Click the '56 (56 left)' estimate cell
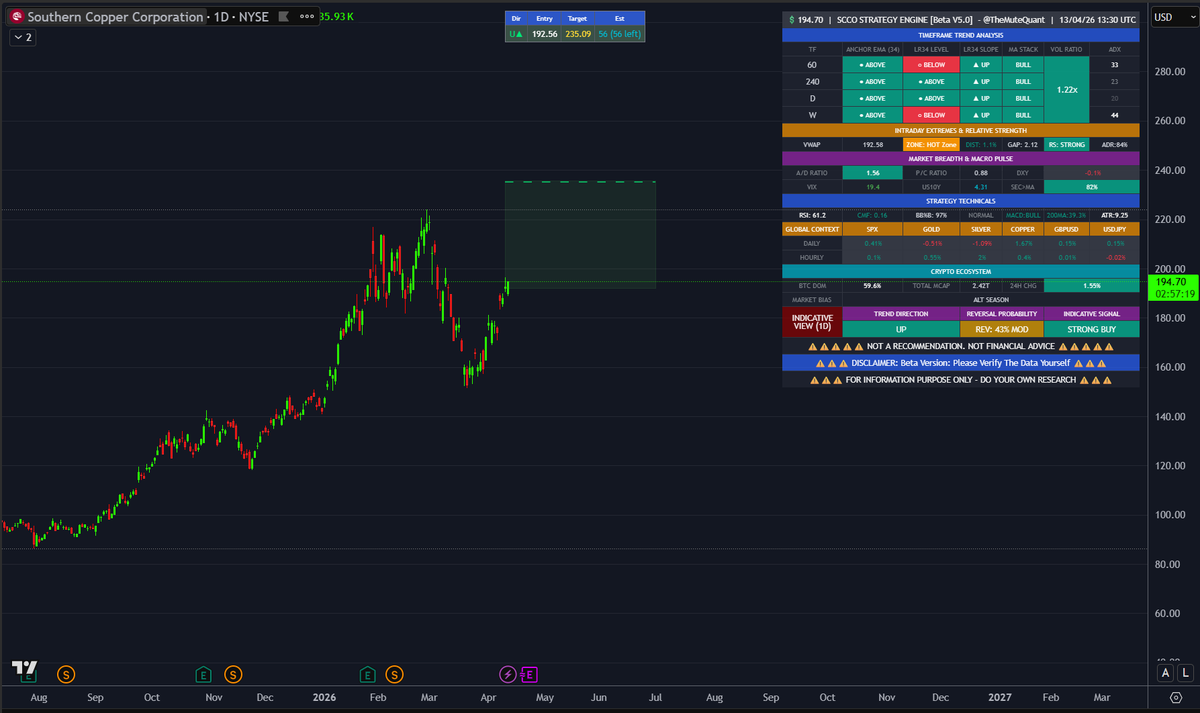This screenshot has width=1200, height=713. click(x=620, y=33)
